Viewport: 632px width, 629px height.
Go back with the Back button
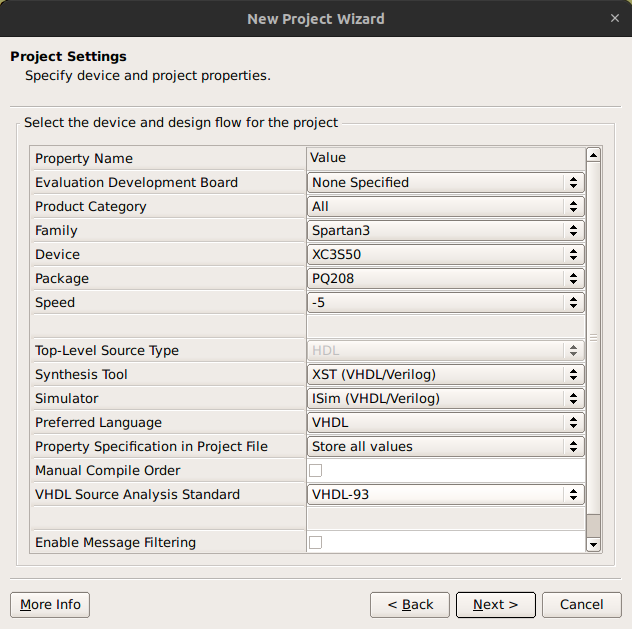coord(409,605)
